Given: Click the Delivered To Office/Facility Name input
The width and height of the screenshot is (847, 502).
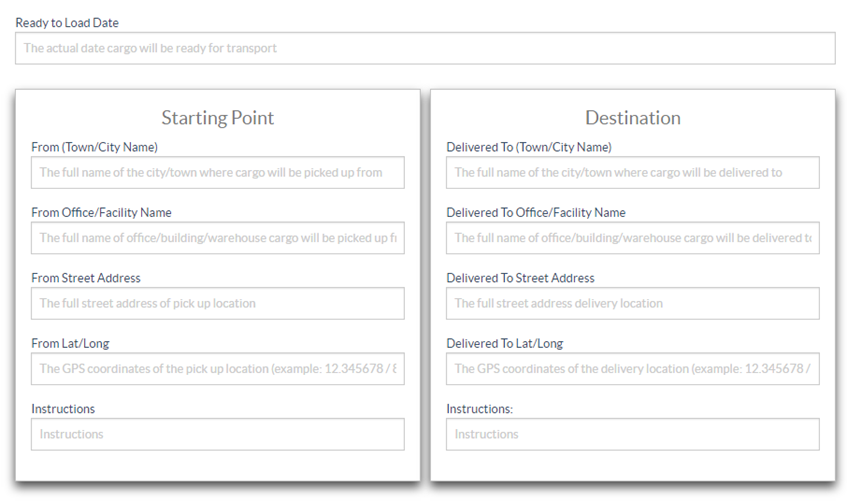Looking at the screenshot, I should click(x=633, y=238).
